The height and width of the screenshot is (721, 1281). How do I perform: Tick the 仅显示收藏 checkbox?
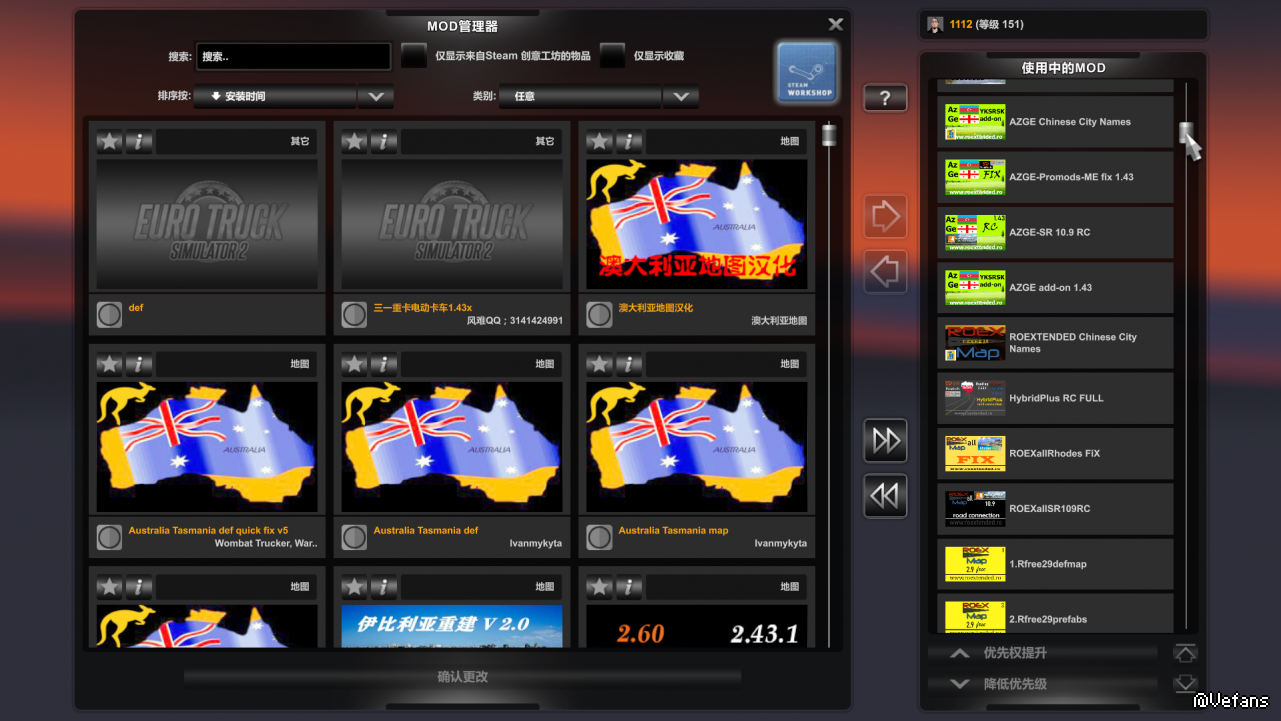tap(613, 56)
